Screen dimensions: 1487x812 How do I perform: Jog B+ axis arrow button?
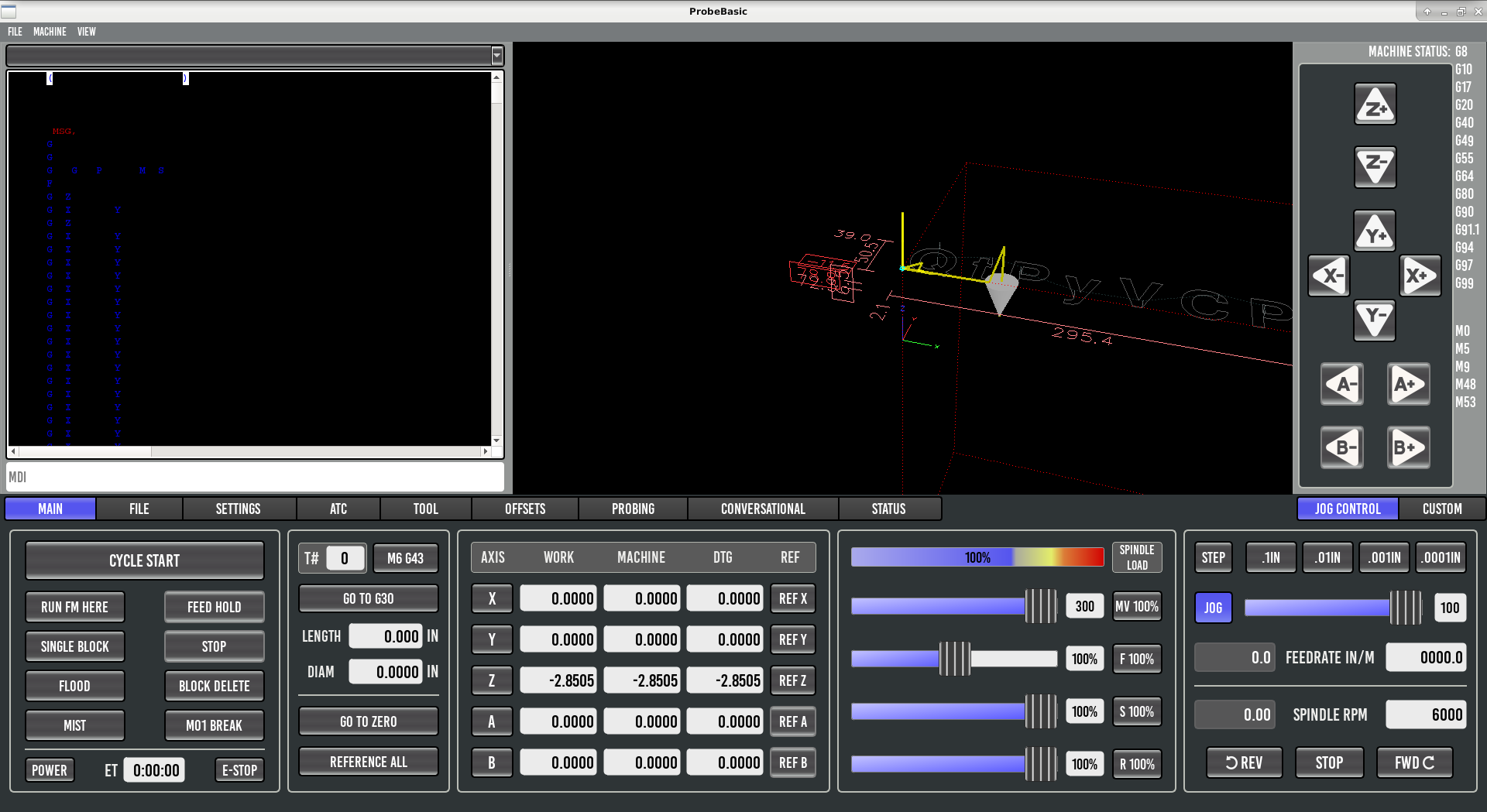coord(1408,447)
